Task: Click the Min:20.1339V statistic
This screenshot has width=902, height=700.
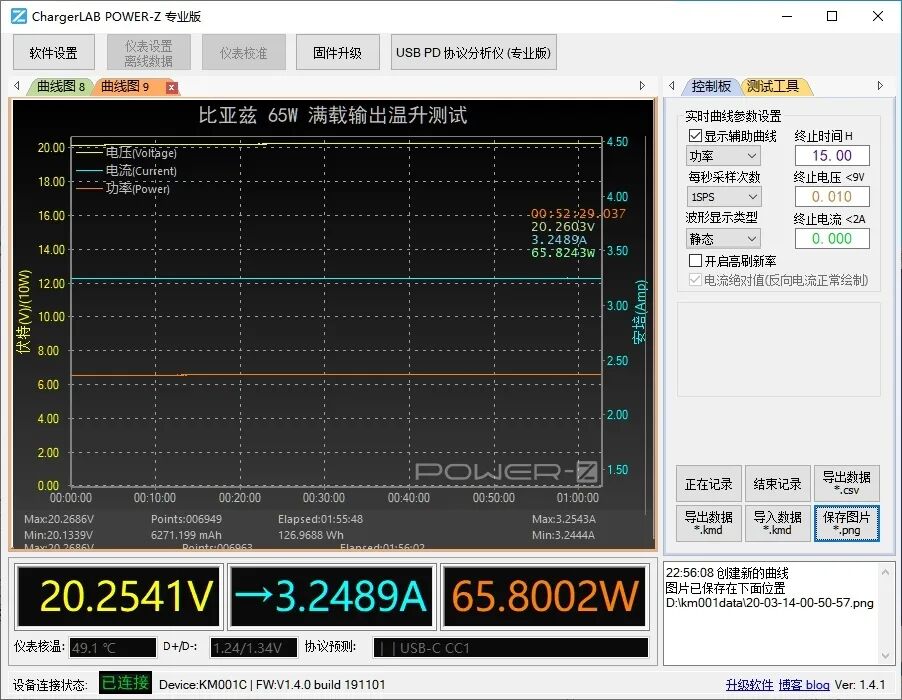Action: click(59, 535)
